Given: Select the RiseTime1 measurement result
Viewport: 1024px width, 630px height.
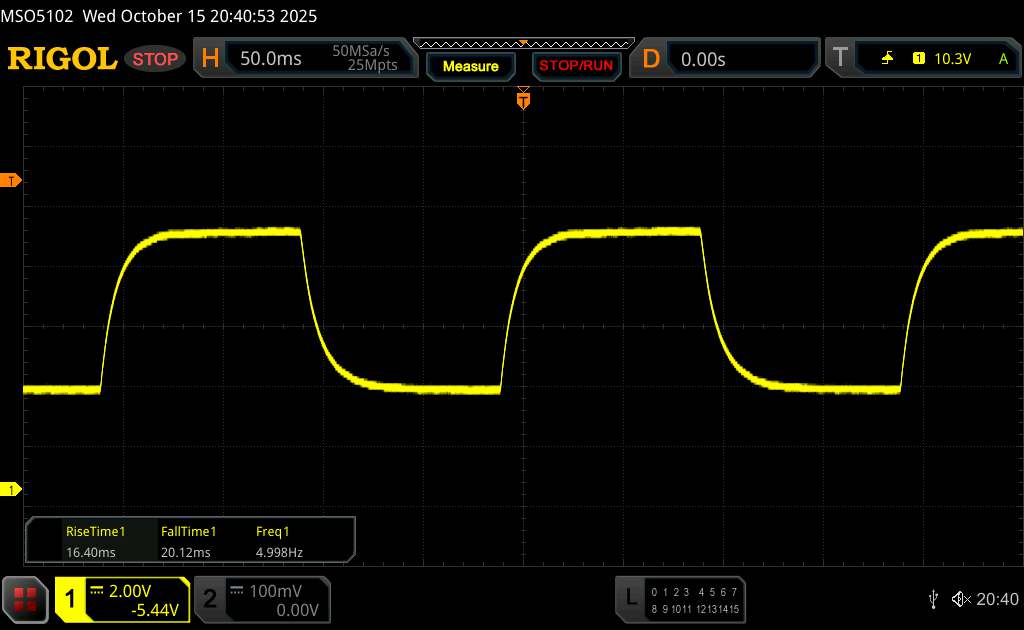Looking at the screenshot, I should pyautogui.click(x=95, y=541).
